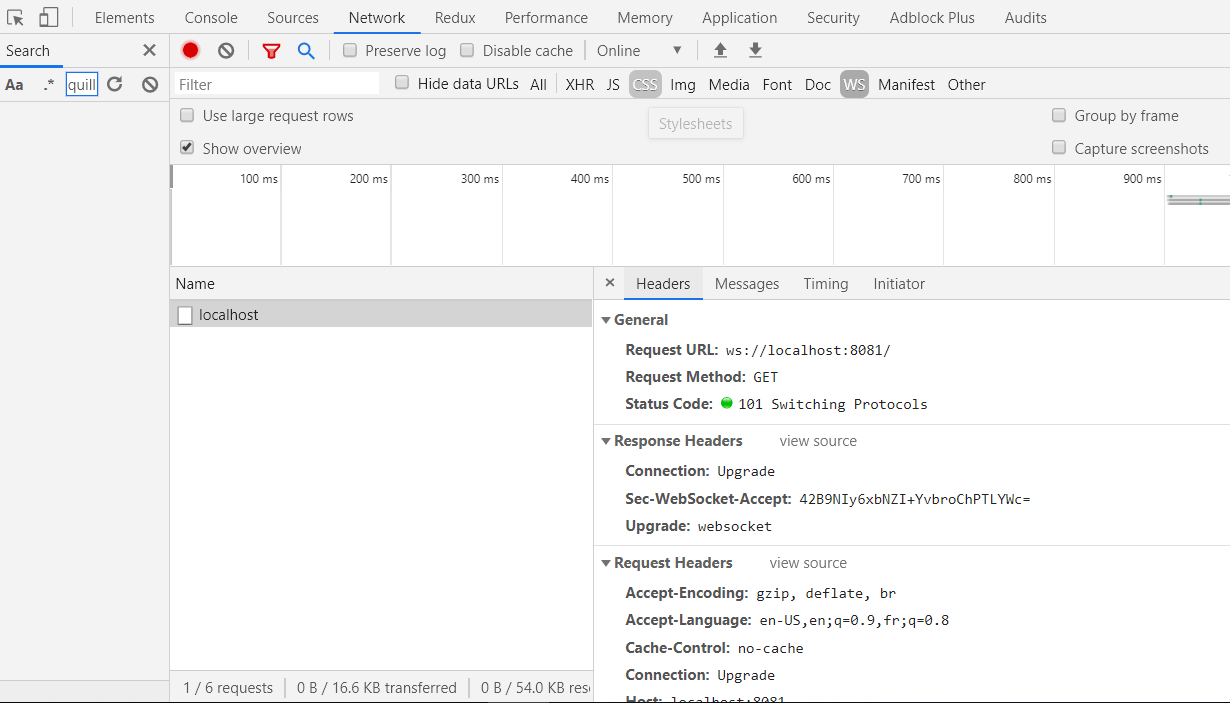This screenshot has height=703, width=1230.
Task: Check Hide data URLs
Action: point(402,83)
